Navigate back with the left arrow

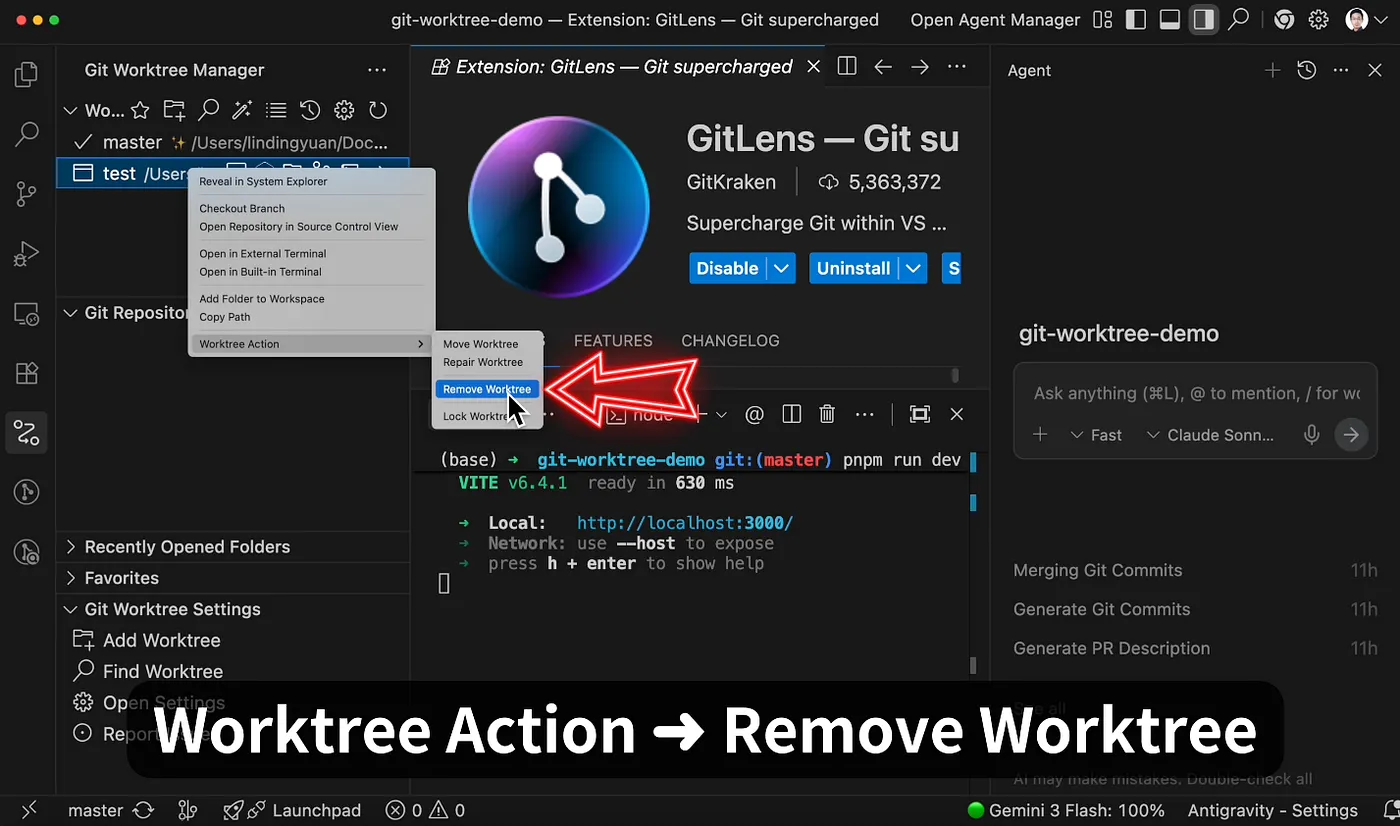tap(883, 67)
